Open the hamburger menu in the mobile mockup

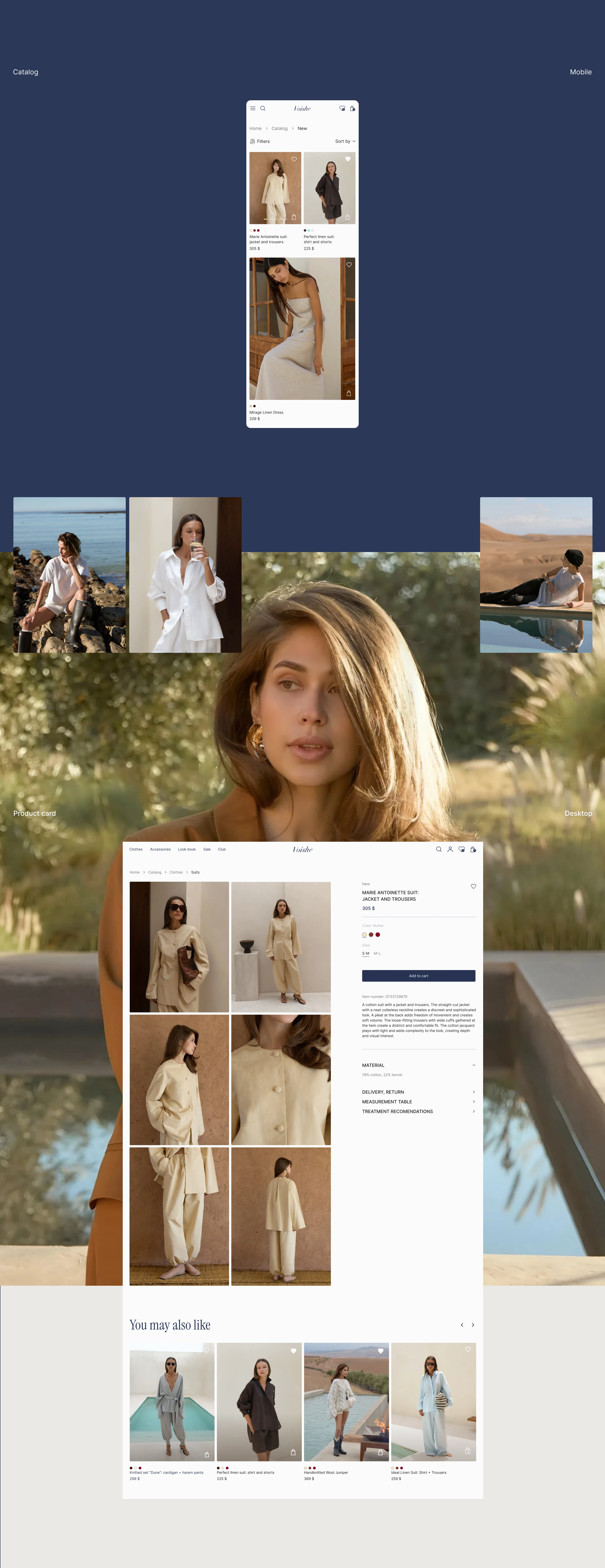click(253, 108)
